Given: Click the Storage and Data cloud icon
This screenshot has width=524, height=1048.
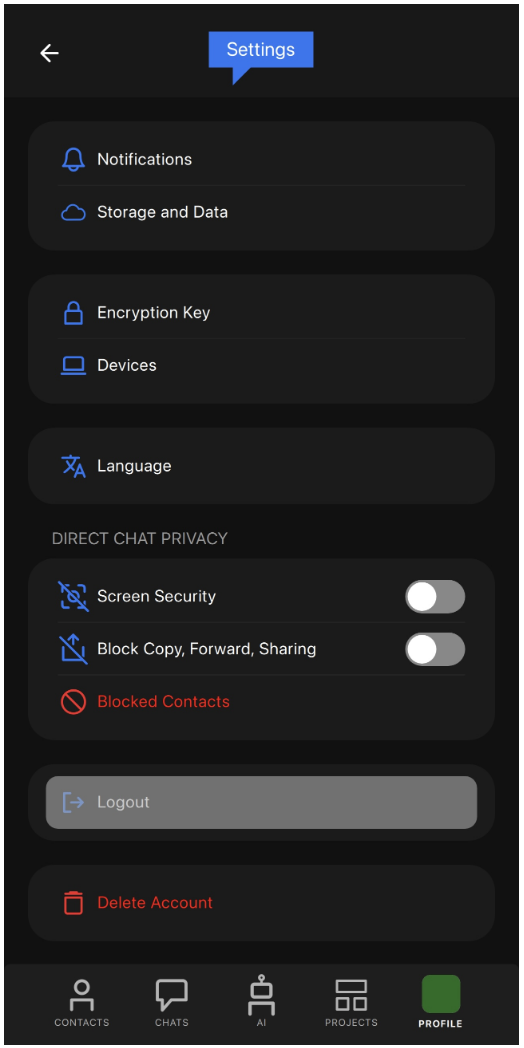Looking at the screenshot, I should 74,213.
